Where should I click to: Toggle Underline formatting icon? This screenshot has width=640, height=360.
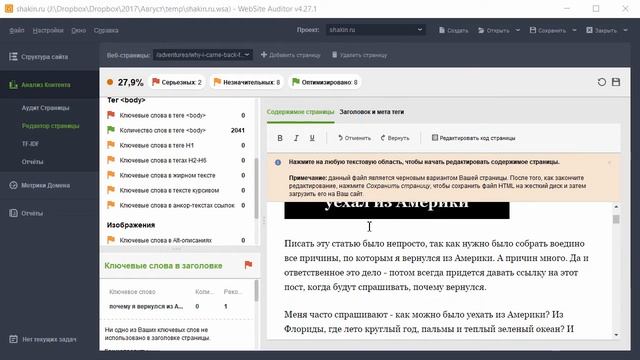(312, 138)
